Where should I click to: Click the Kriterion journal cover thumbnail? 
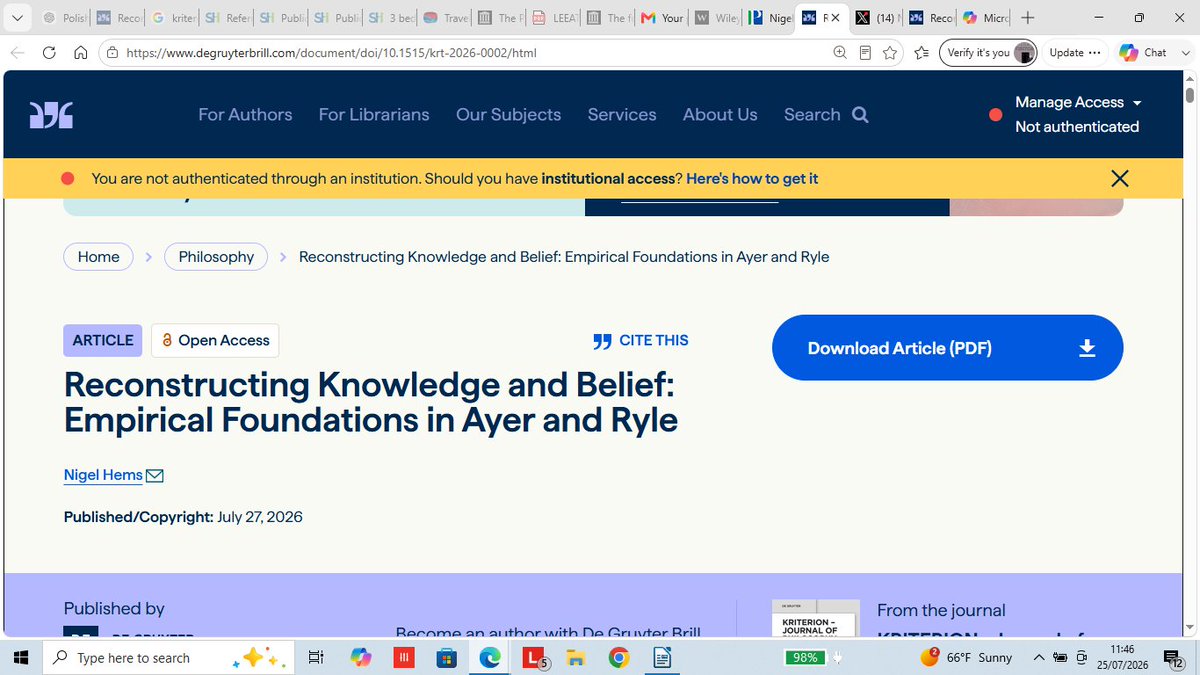[816, 618]
